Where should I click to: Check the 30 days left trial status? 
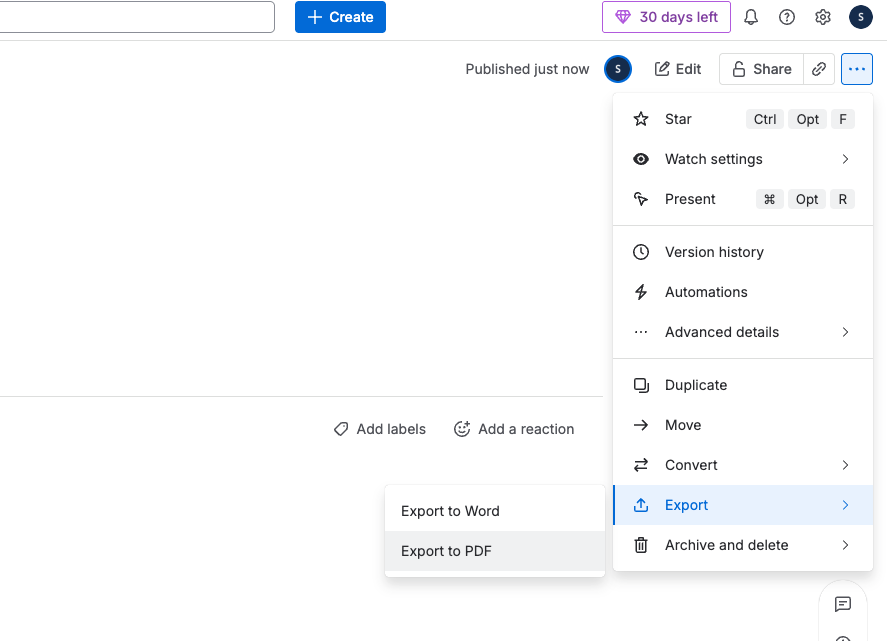[666, 17]
